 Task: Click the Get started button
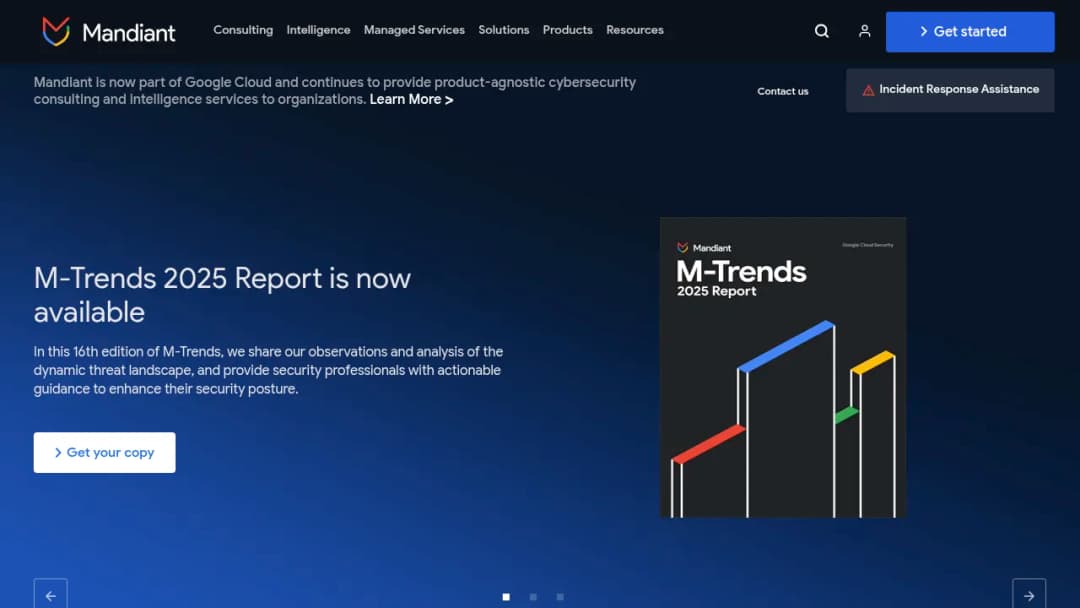pos(970,32)
